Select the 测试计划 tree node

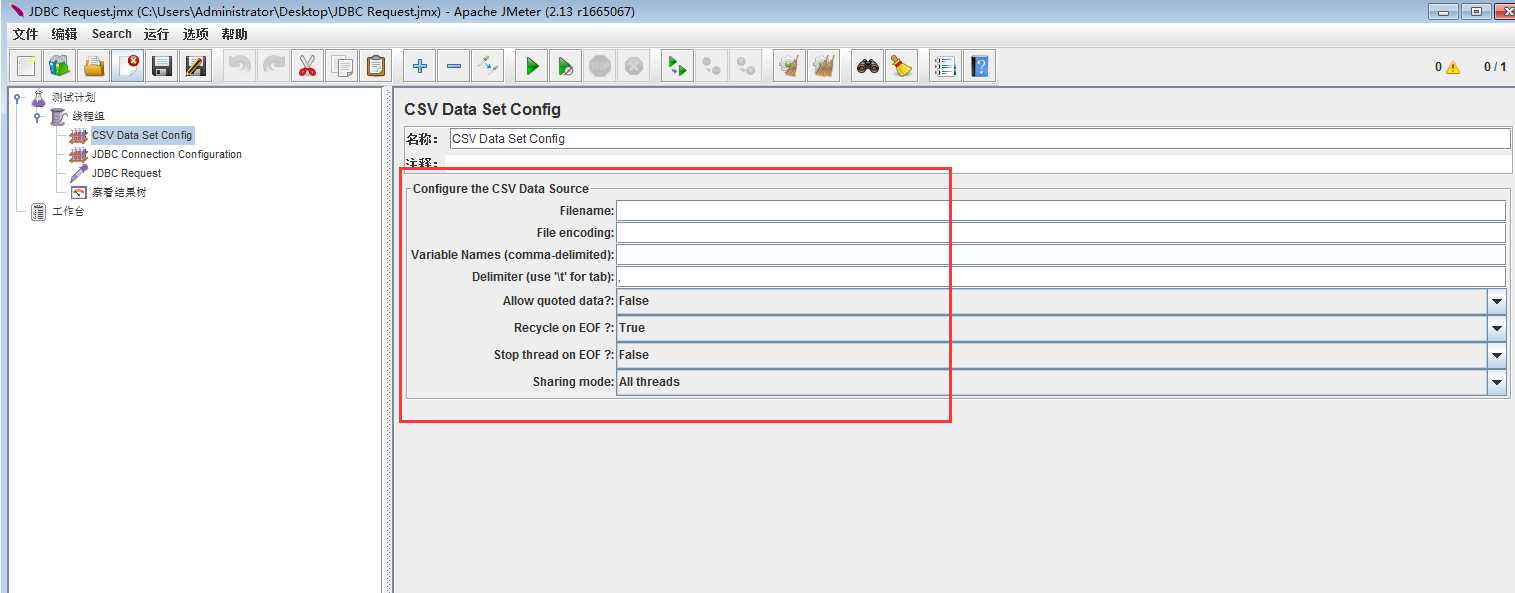73,98
